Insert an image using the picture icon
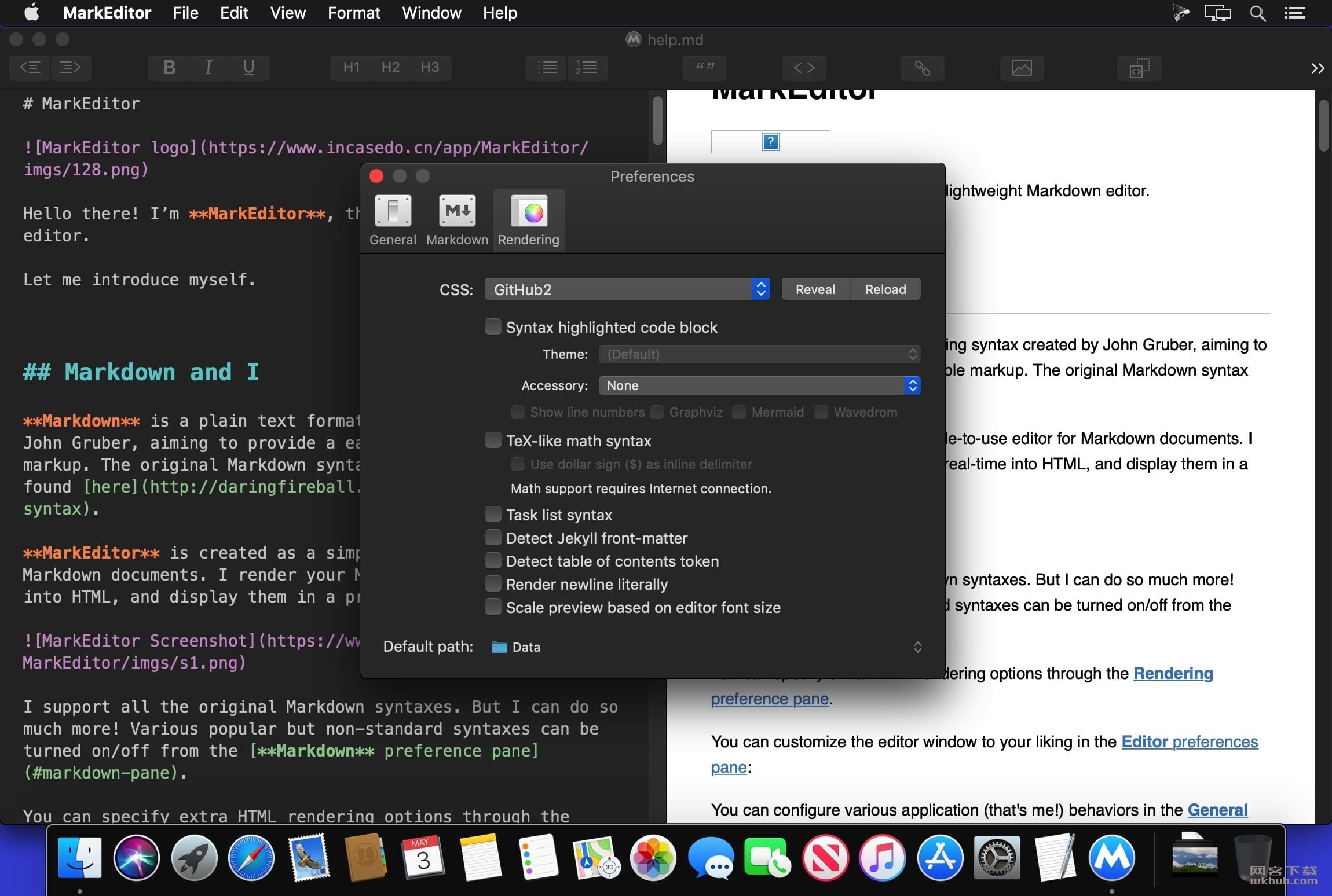1332x896 pixels. 1022,68
